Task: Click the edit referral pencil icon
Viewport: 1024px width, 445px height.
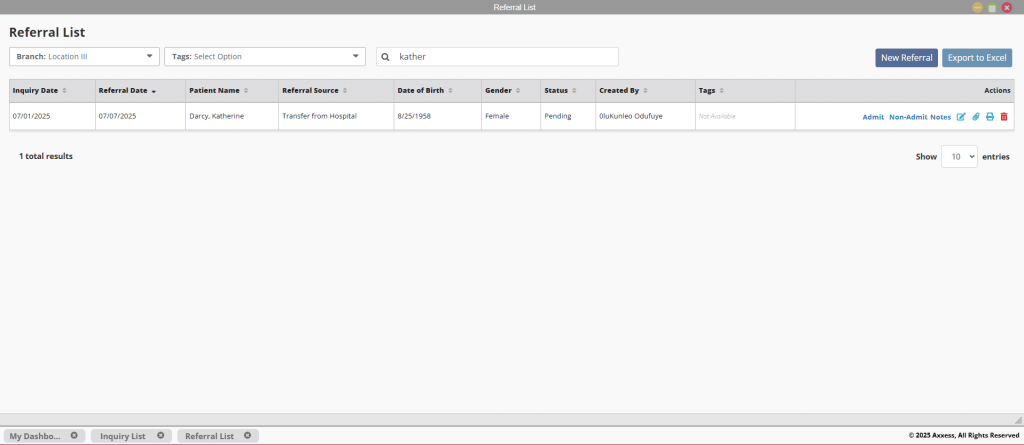Action: point(961,117)
